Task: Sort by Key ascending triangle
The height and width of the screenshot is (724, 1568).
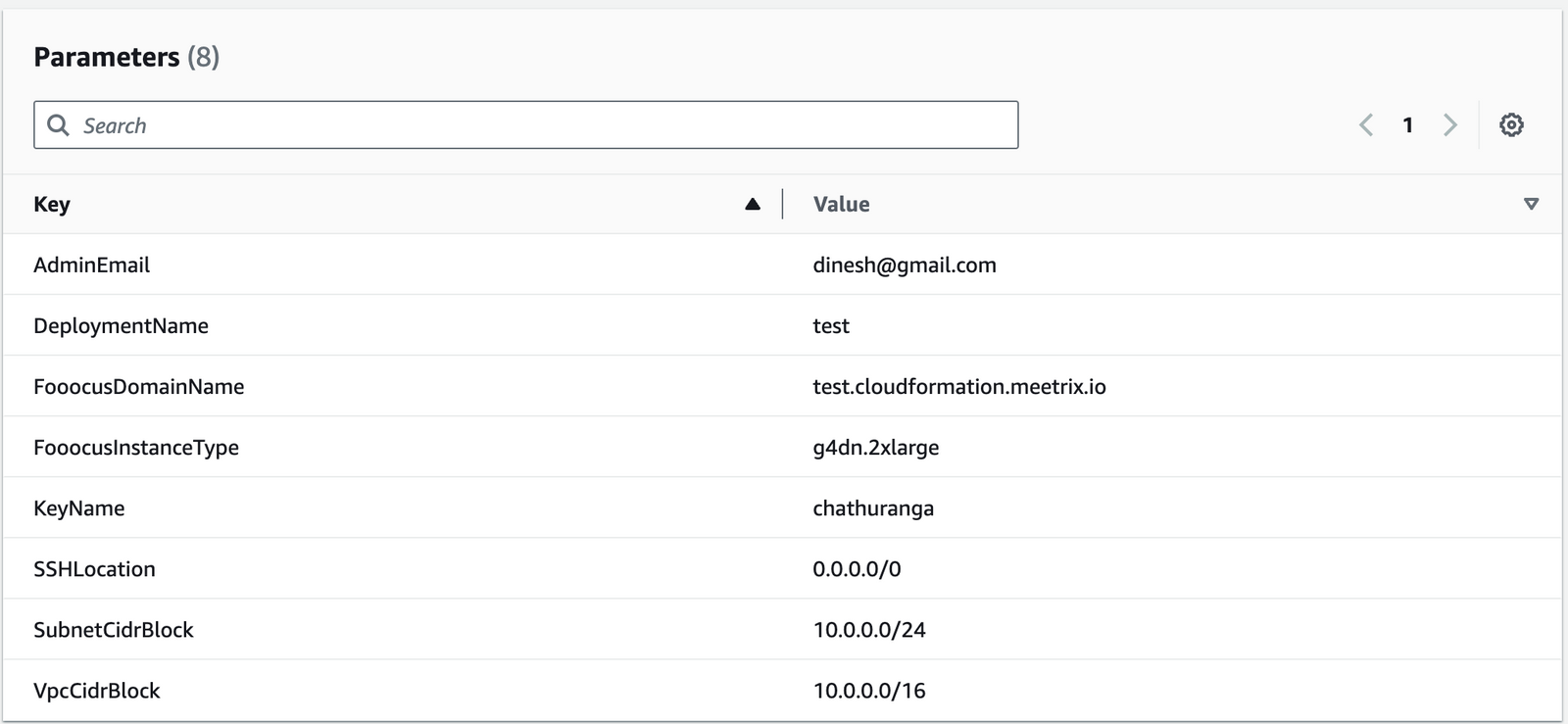Action: pyautogui.click(x=753, y=204)
